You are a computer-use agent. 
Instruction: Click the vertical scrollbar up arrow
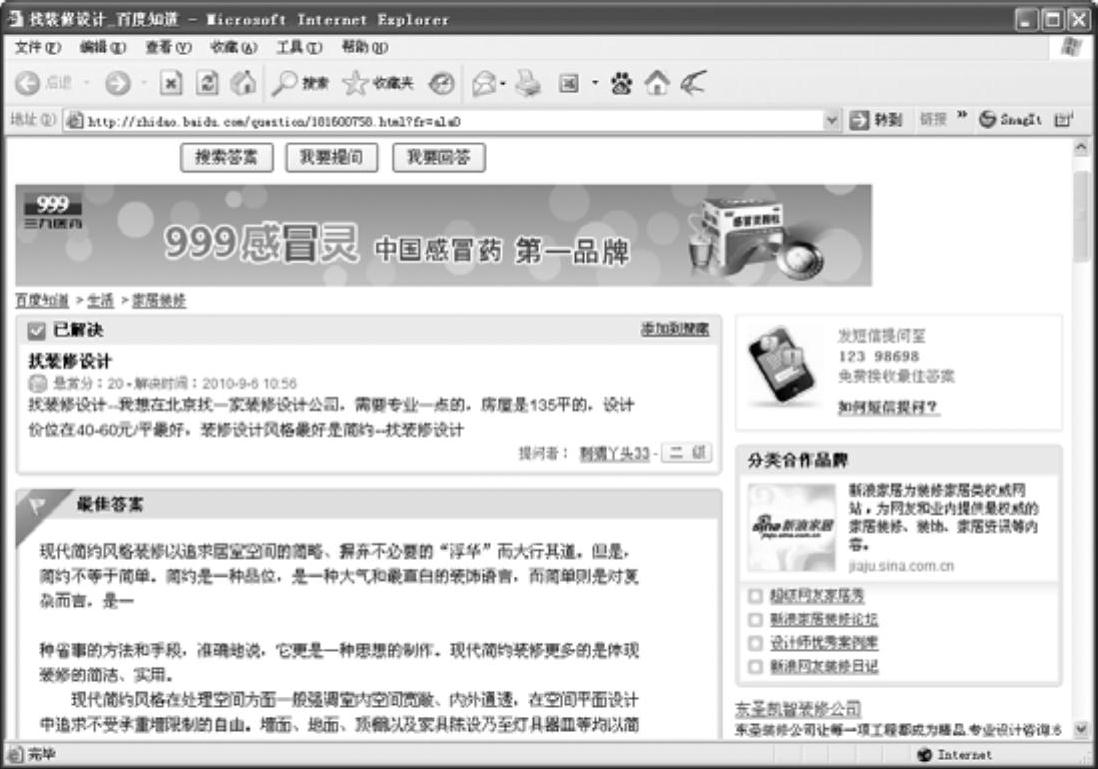coord(1081,147)
